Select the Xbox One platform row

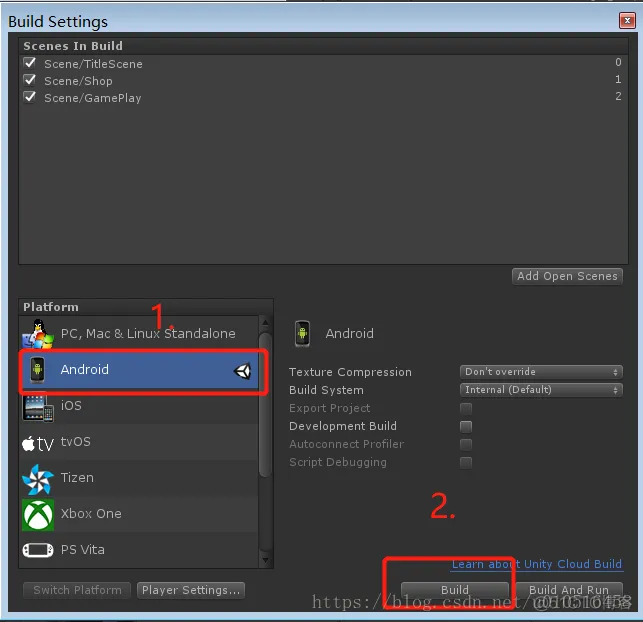click(140, 514)
